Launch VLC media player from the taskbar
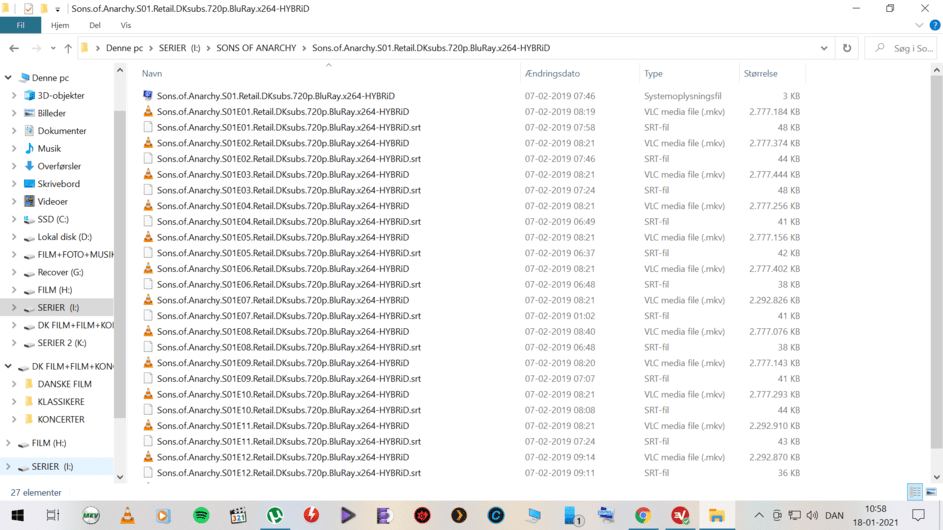Viewport: 943px width, 530px height. (x=127, y=516)
